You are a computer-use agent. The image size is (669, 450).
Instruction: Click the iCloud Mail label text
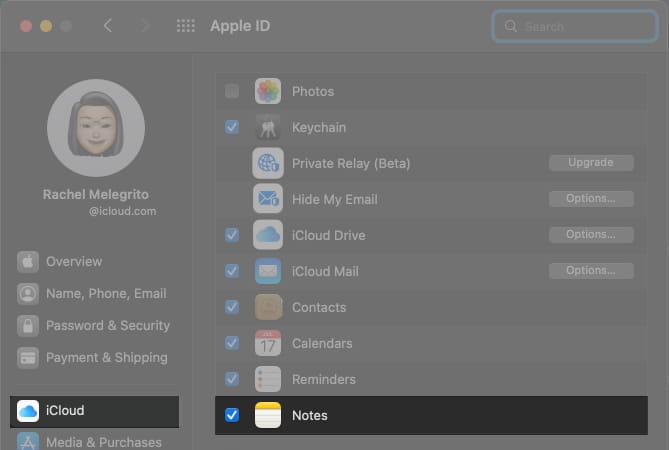pyautogui.click(x=325, y=271)
